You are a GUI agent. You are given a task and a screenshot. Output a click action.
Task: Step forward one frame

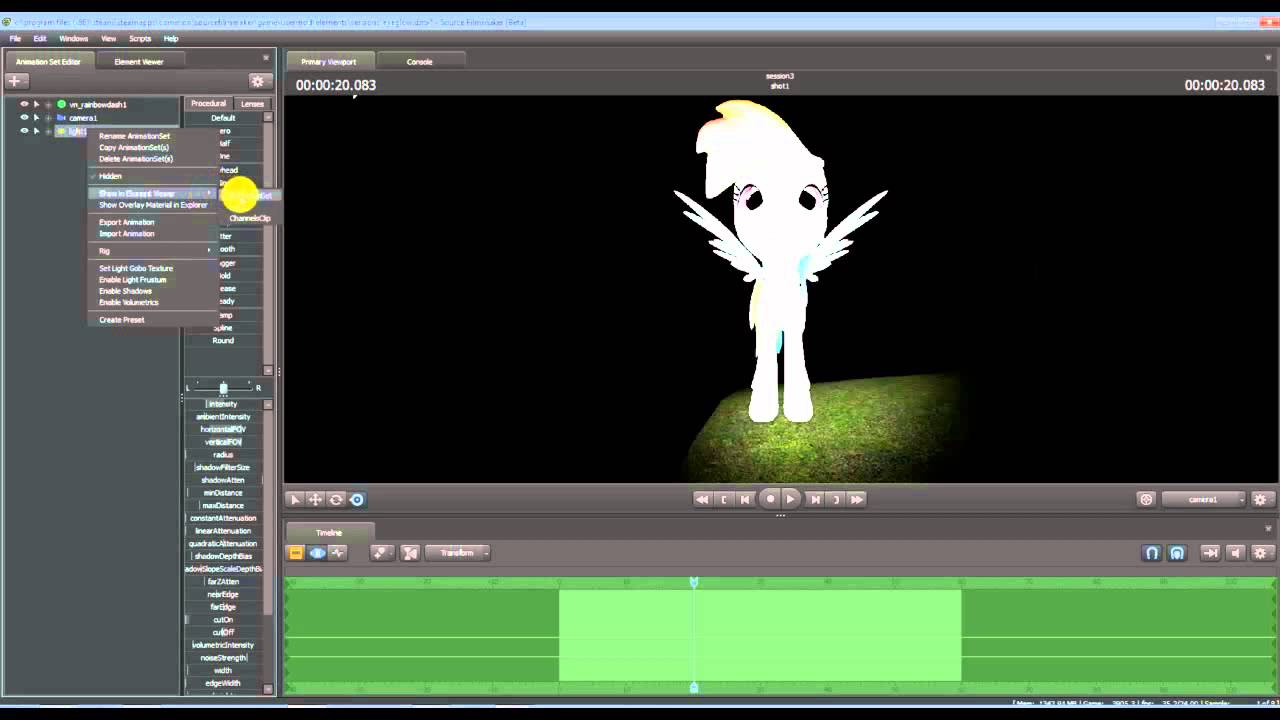(x=815, y=499)
